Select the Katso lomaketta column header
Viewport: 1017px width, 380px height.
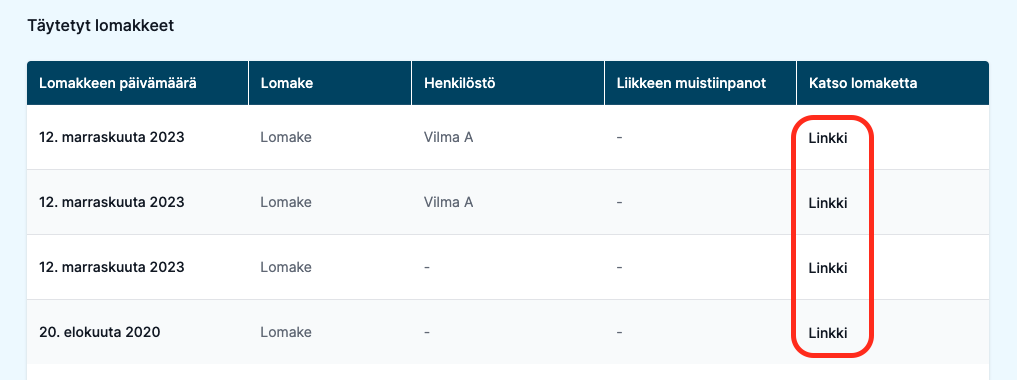click(863, 83)
